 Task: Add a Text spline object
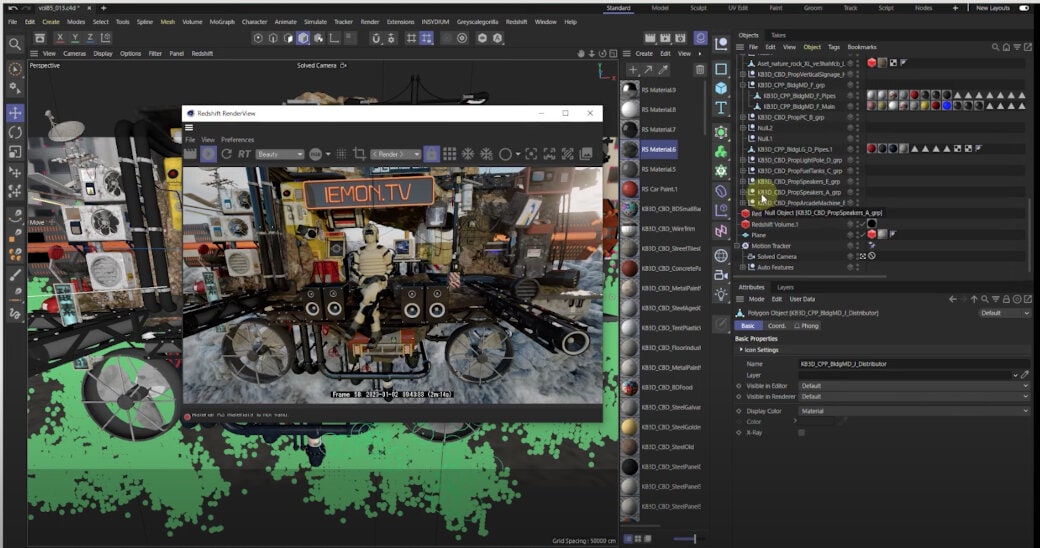(721, 107)
